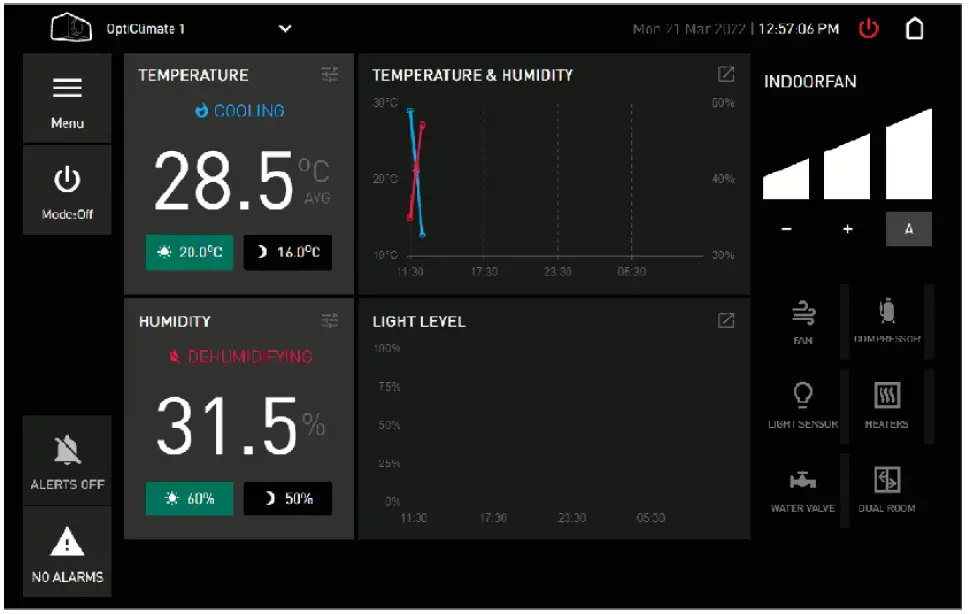Click the red power icon in top bar

[x=868, y=28]
